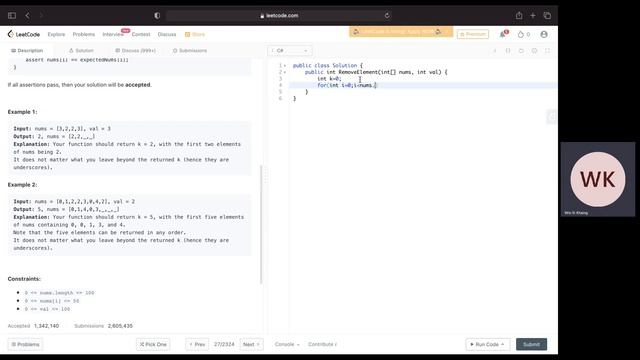Fold line 2 with the gutter arrow
The width and height of the screenshot is (640, 360).
(x=285, y=72)
